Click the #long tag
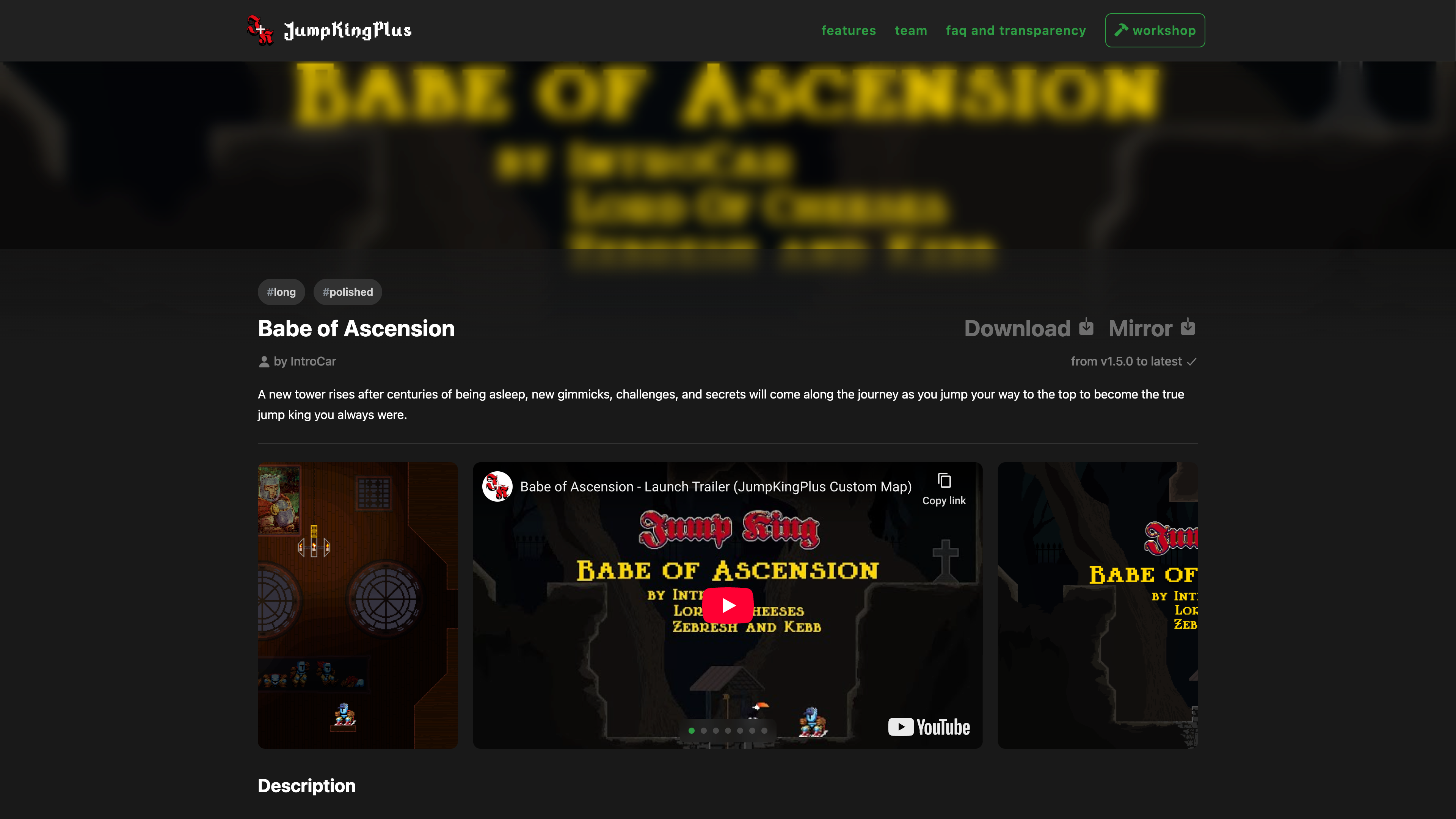The image size is (1456, 819). pos(281,292)
